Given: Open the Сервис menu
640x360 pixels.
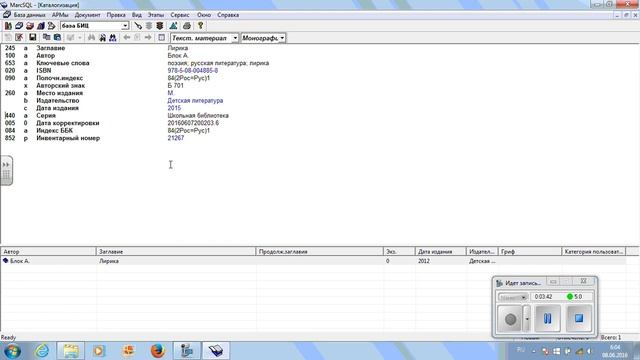Looking at the screenshot, I should tap(180, 15).
